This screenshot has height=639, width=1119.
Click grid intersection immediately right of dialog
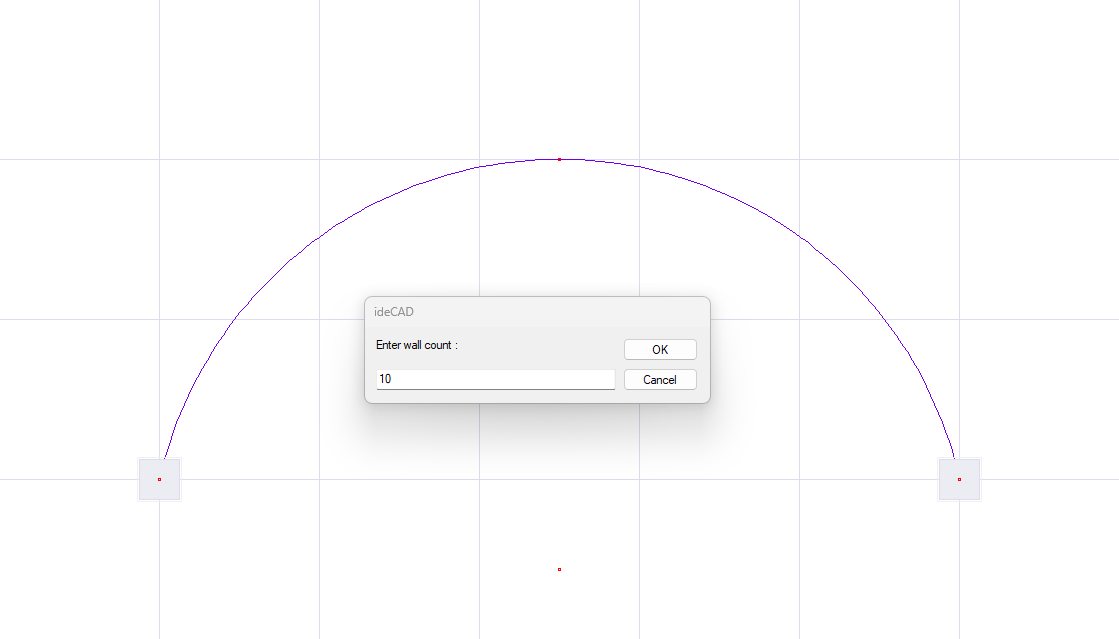coord(799,319)
